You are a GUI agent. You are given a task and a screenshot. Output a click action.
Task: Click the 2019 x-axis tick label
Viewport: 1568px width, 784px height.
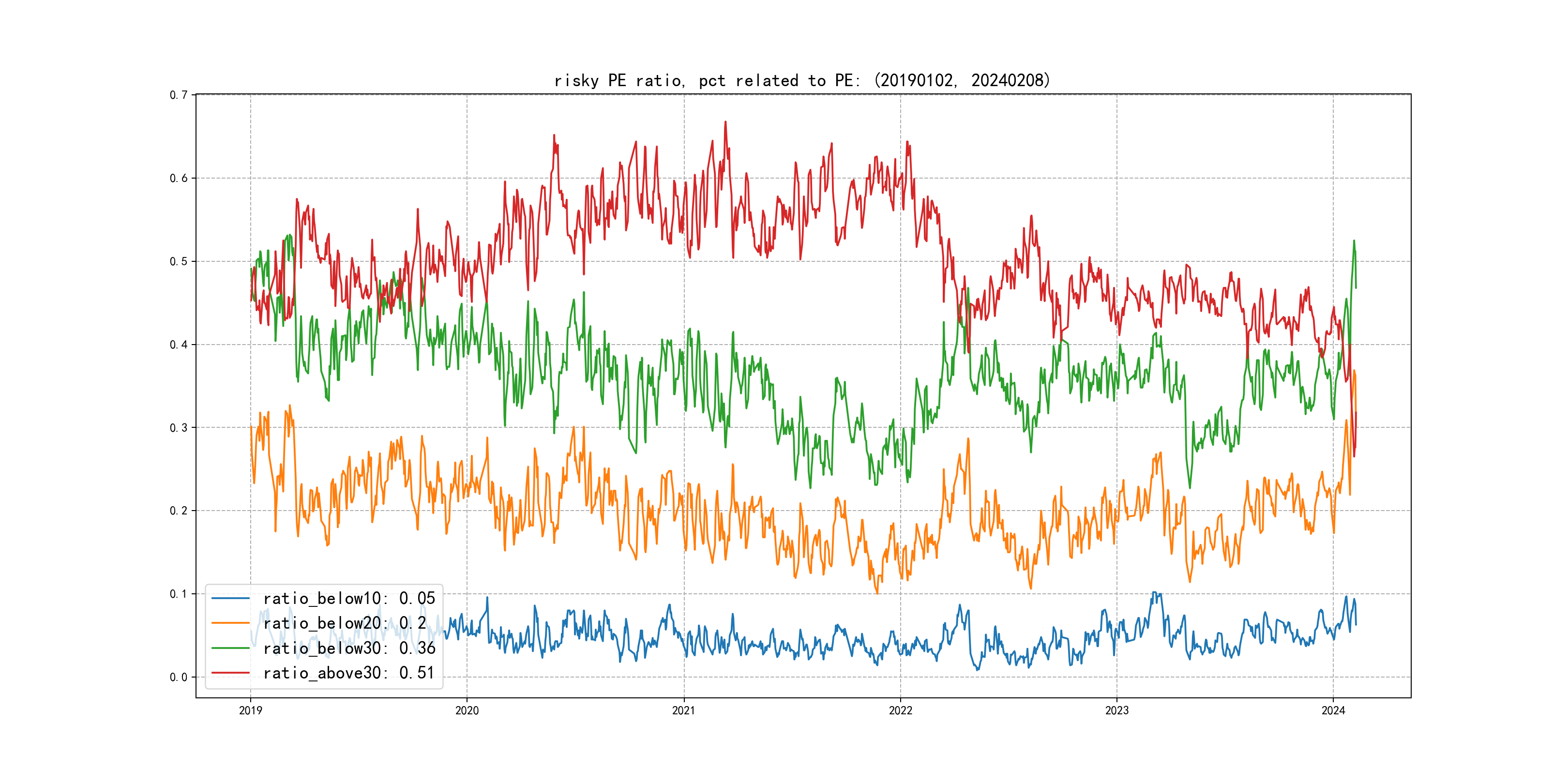250,710
